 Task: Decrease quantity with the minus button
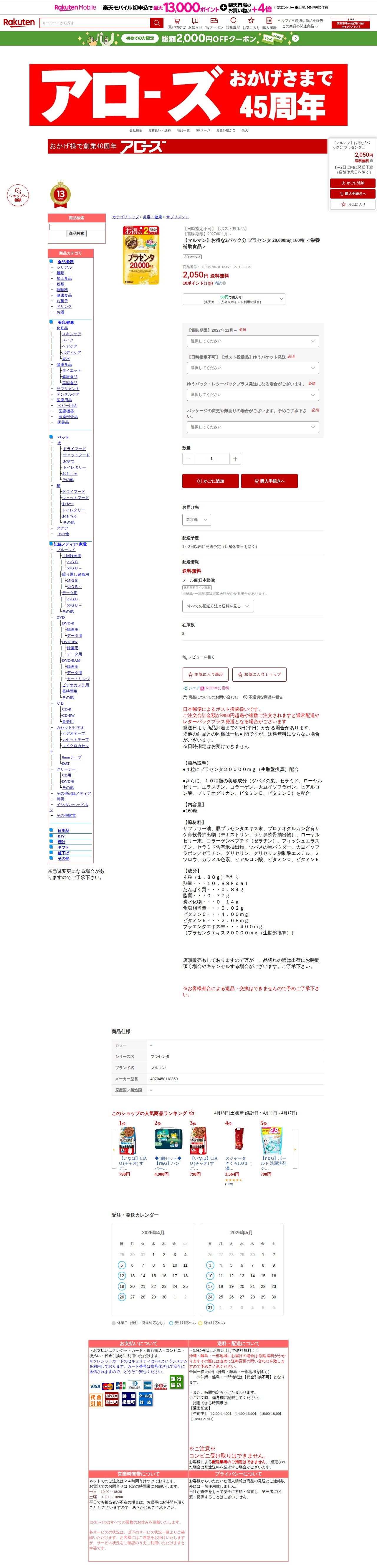coord(188,458)
